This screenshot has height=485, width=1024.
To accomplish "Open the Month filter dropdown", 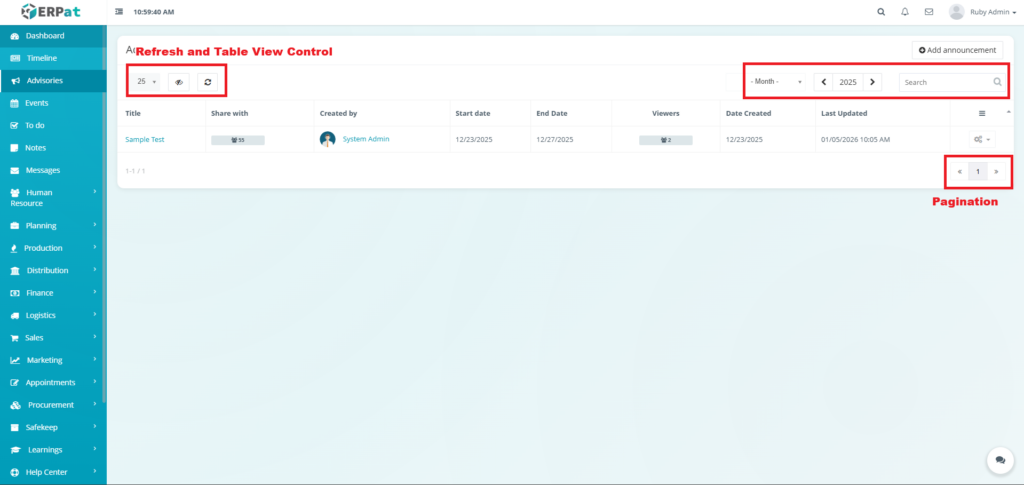I will click(x=776, y=82).
